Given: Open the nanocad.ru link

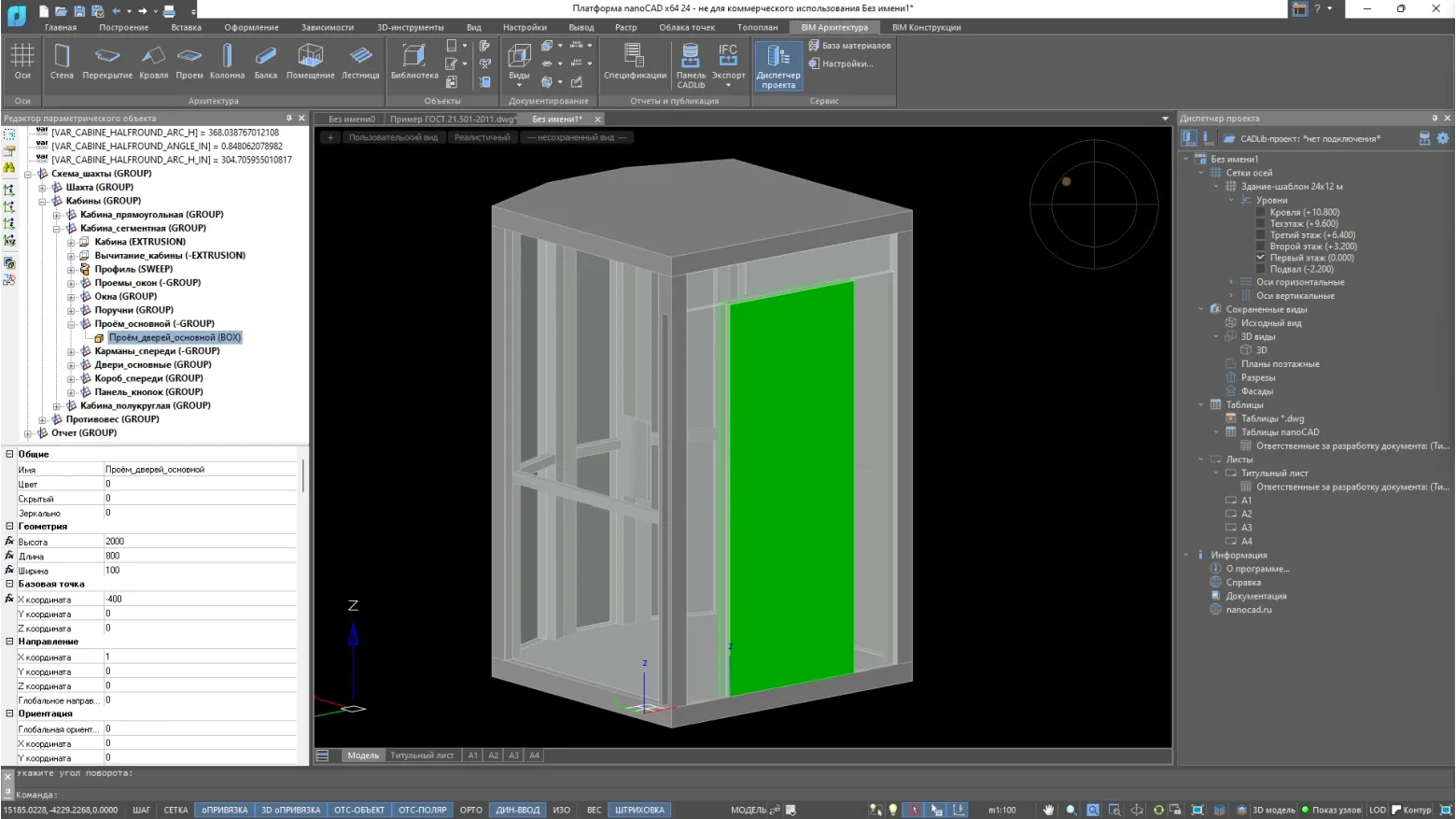Looking at the screenshot, I should coord(1248,610).
